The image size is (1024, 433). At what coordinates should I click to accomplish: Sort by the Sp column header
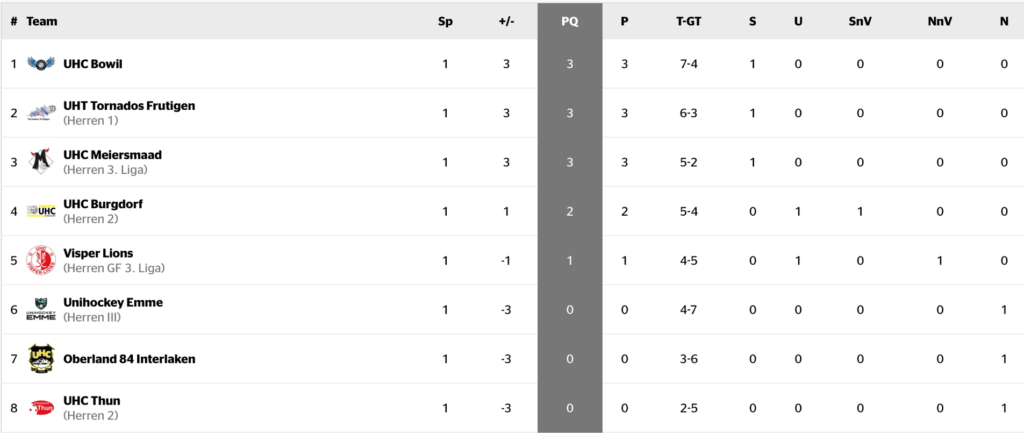[x=445, y=21]
